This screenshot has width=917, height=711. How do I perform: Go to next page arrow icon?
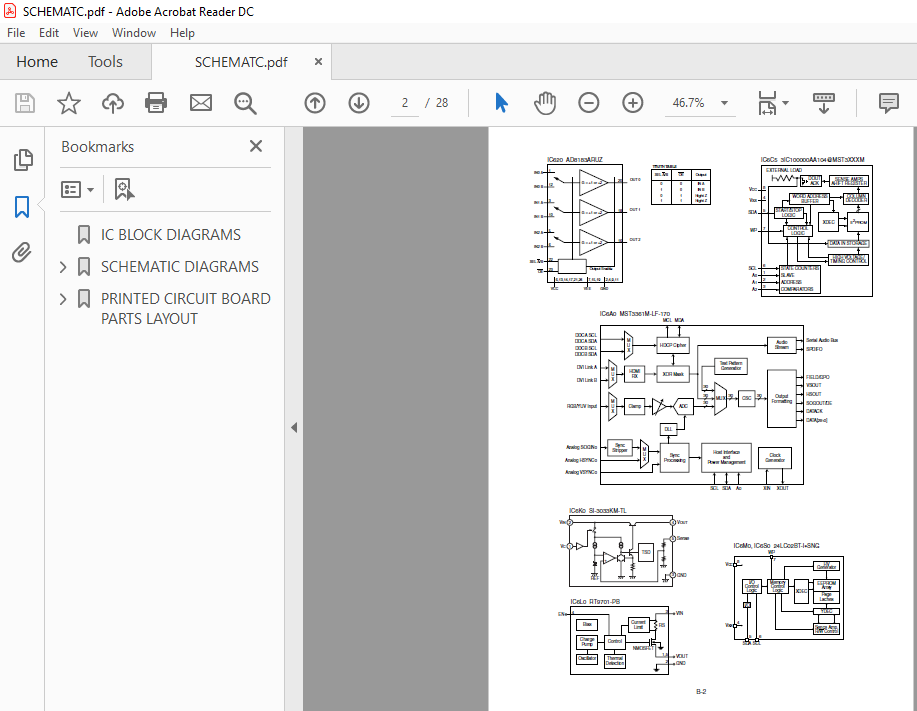358,103
